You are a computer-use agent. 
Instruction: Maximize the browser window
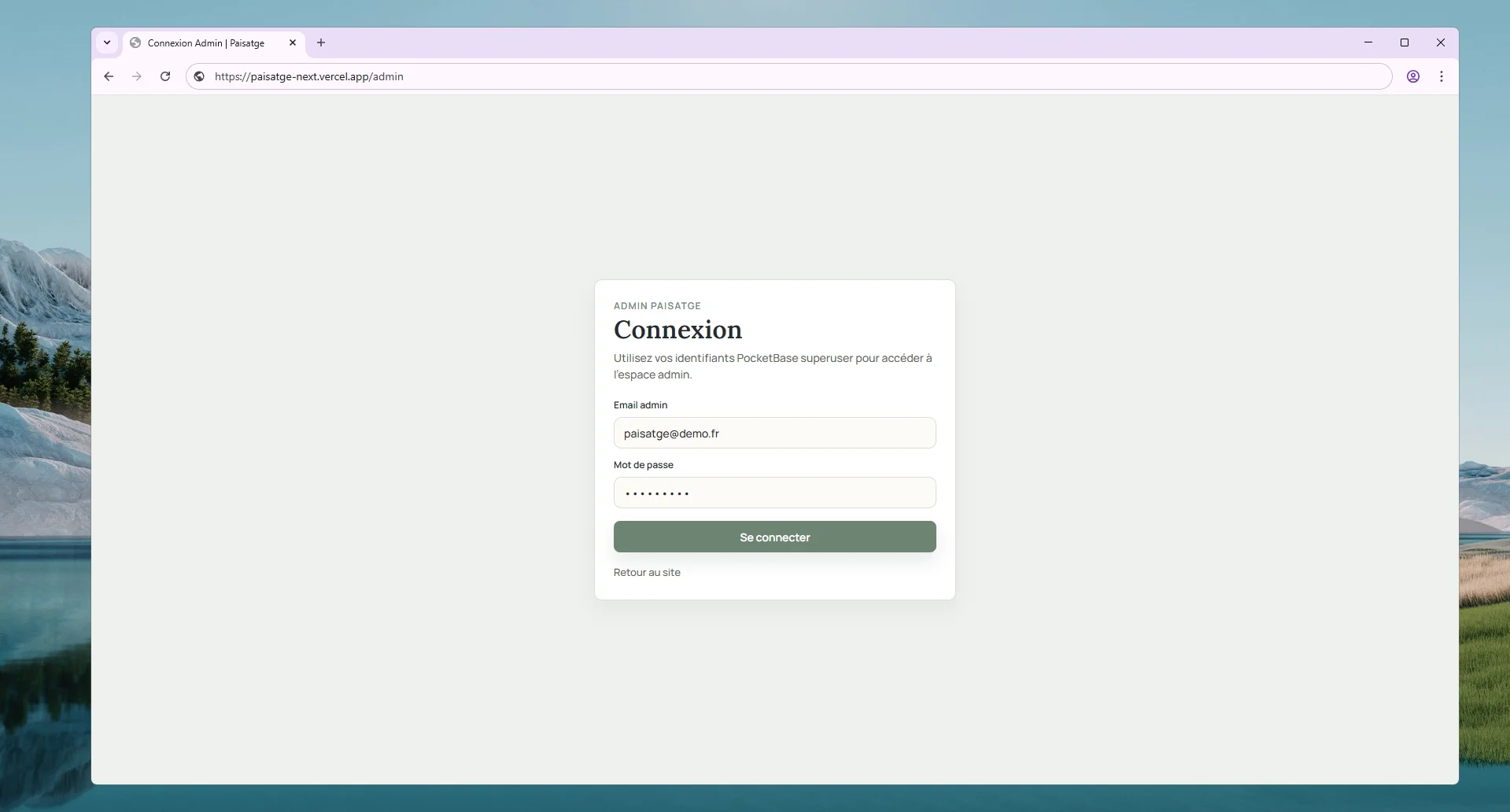[1405, 42]
